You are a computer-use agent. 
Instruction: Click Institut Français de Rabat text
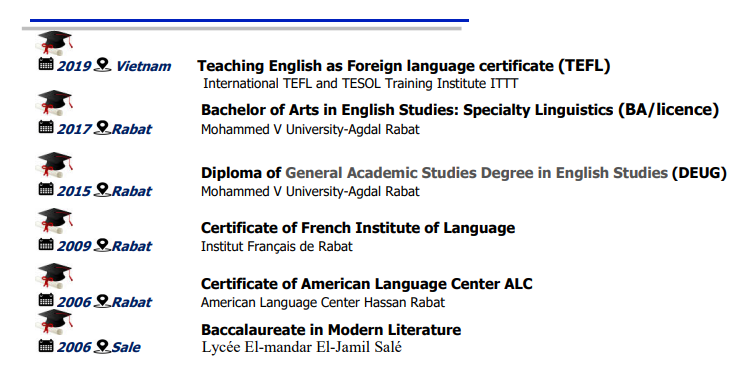point(276,246)
